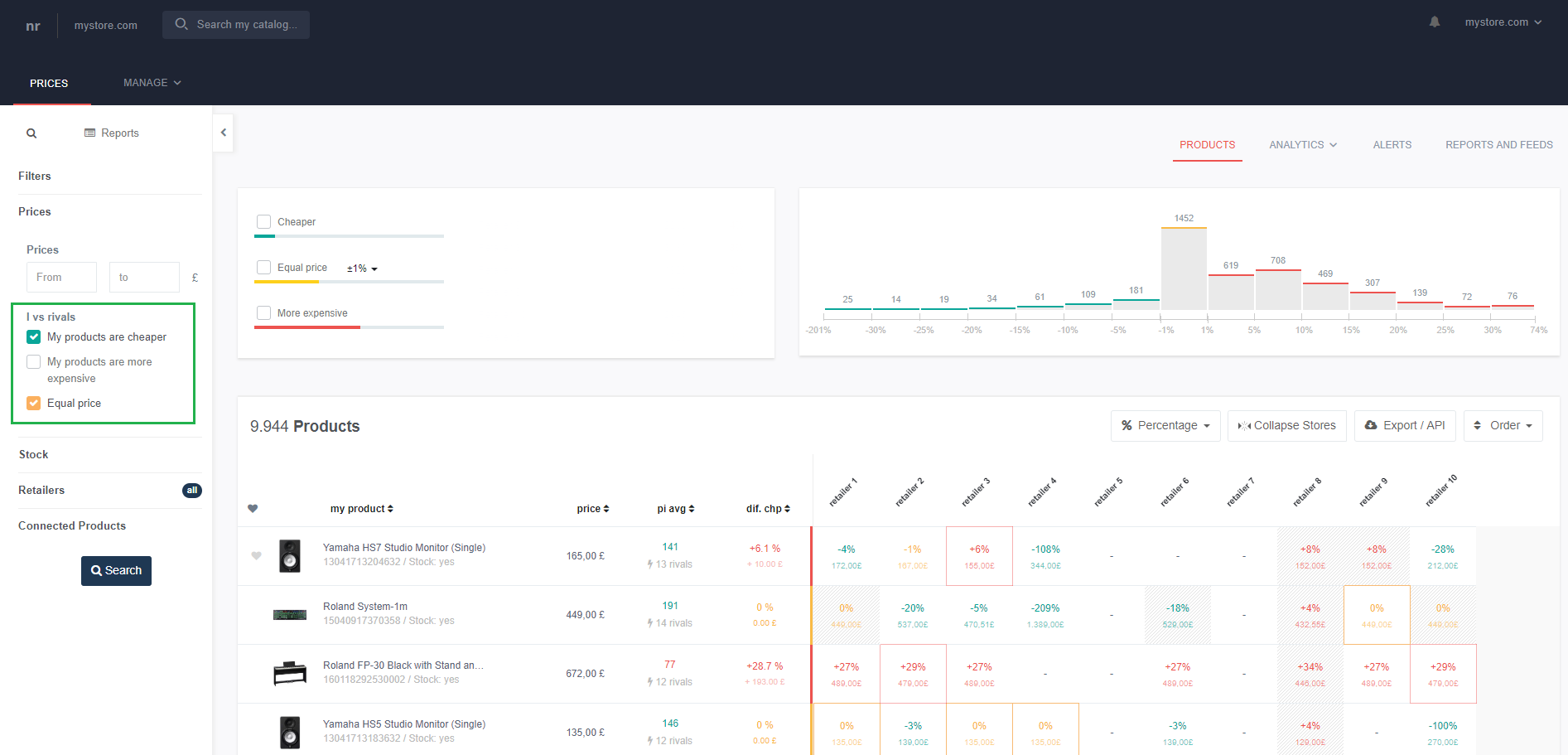1568x755 pixels.
Task: Click retailer 8 +34% cell for Roland FP-30
Action: 1310,674
